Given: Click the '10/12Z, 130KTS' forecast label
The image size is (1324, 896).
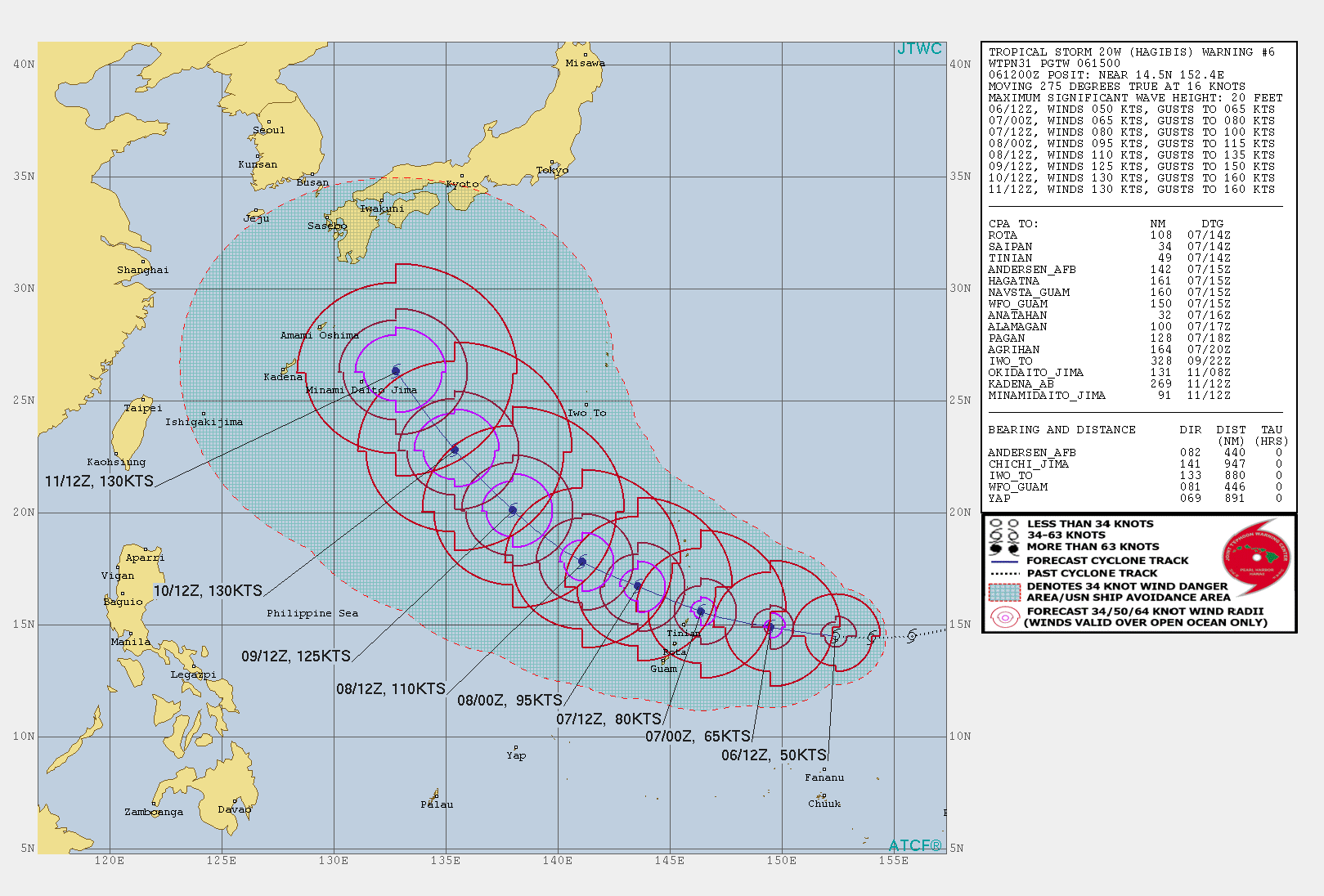Looking at the screenshot, I should point(208,591).
